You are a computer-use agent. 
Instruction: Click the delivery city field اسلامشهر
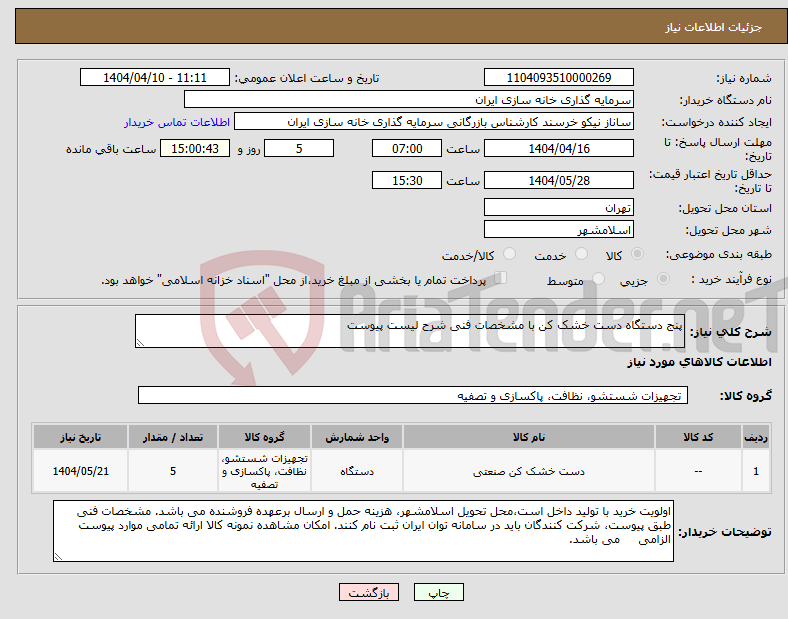[x=559, y=230]
